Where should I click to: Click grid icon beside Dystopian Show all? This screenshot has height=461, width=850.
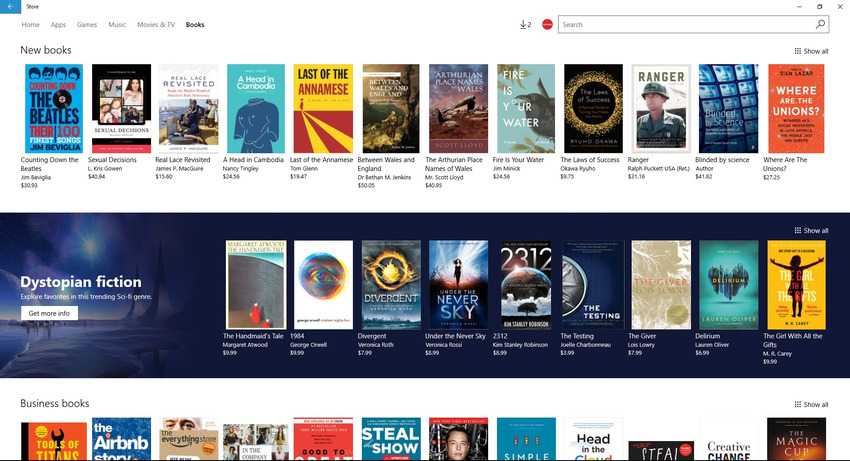[798, 230]
